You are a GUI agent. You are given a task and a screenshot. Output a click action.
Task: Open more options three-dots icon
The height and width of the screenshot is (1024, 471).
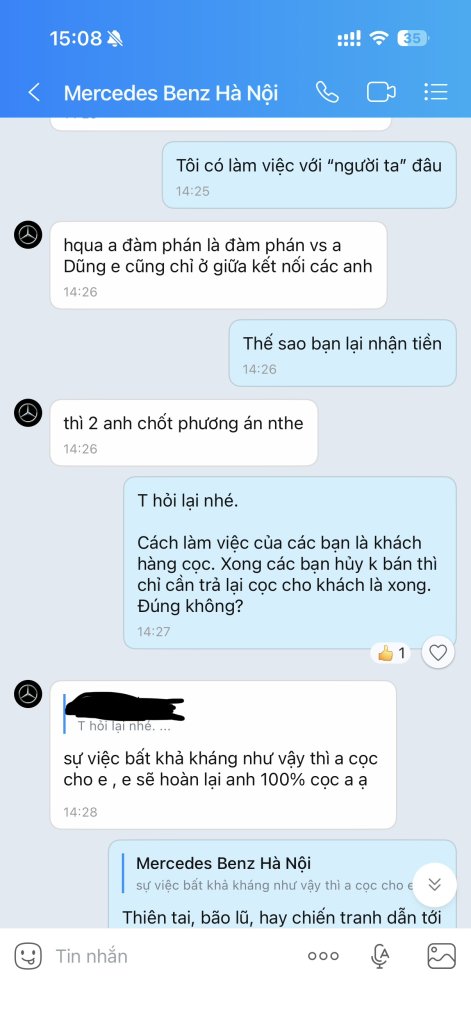click(x=323, y=956)
